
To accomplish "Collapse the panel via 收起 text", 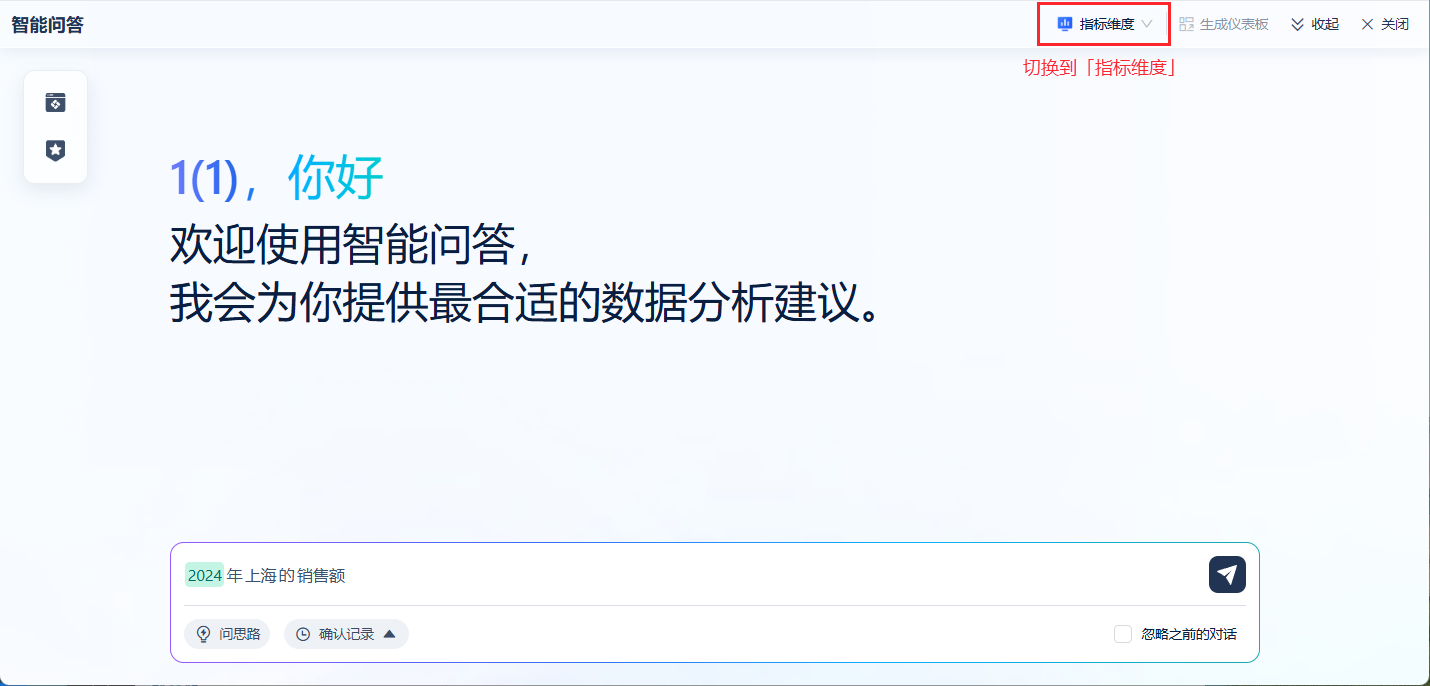I will 1325,24.
